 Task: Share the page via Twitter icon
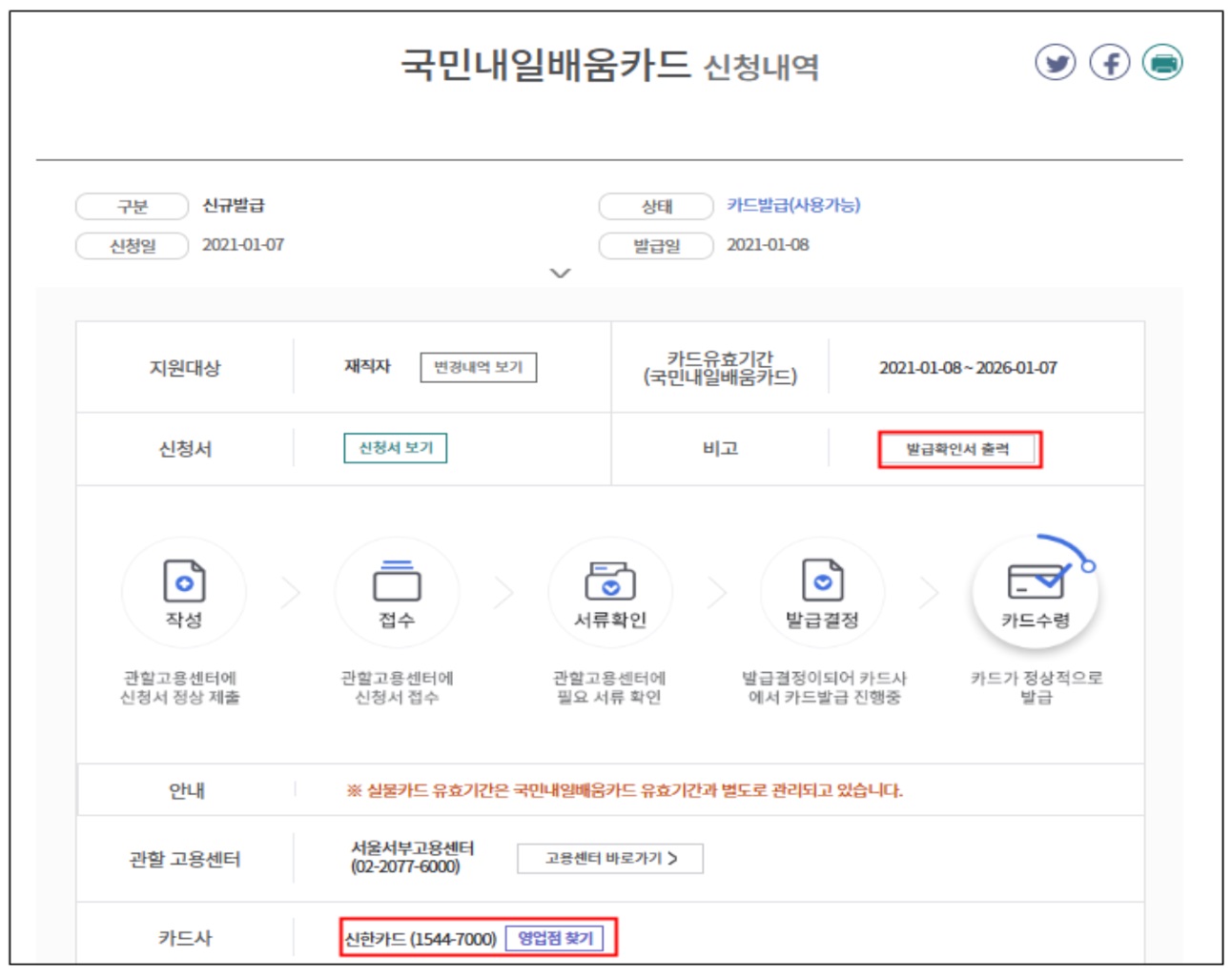click(x=1055, y=63)
